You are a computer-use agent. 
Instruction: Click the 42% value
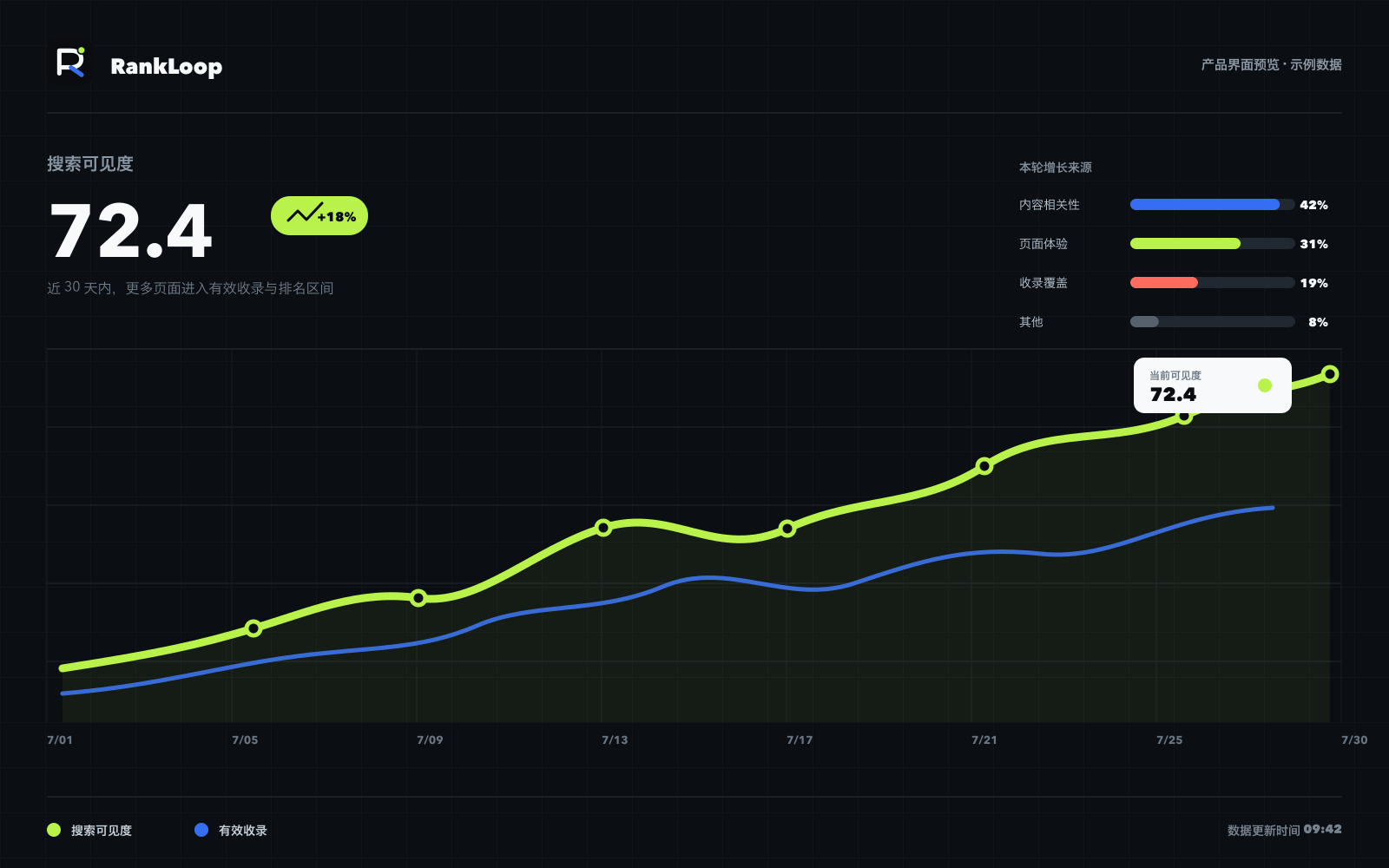coord(1313,205)
